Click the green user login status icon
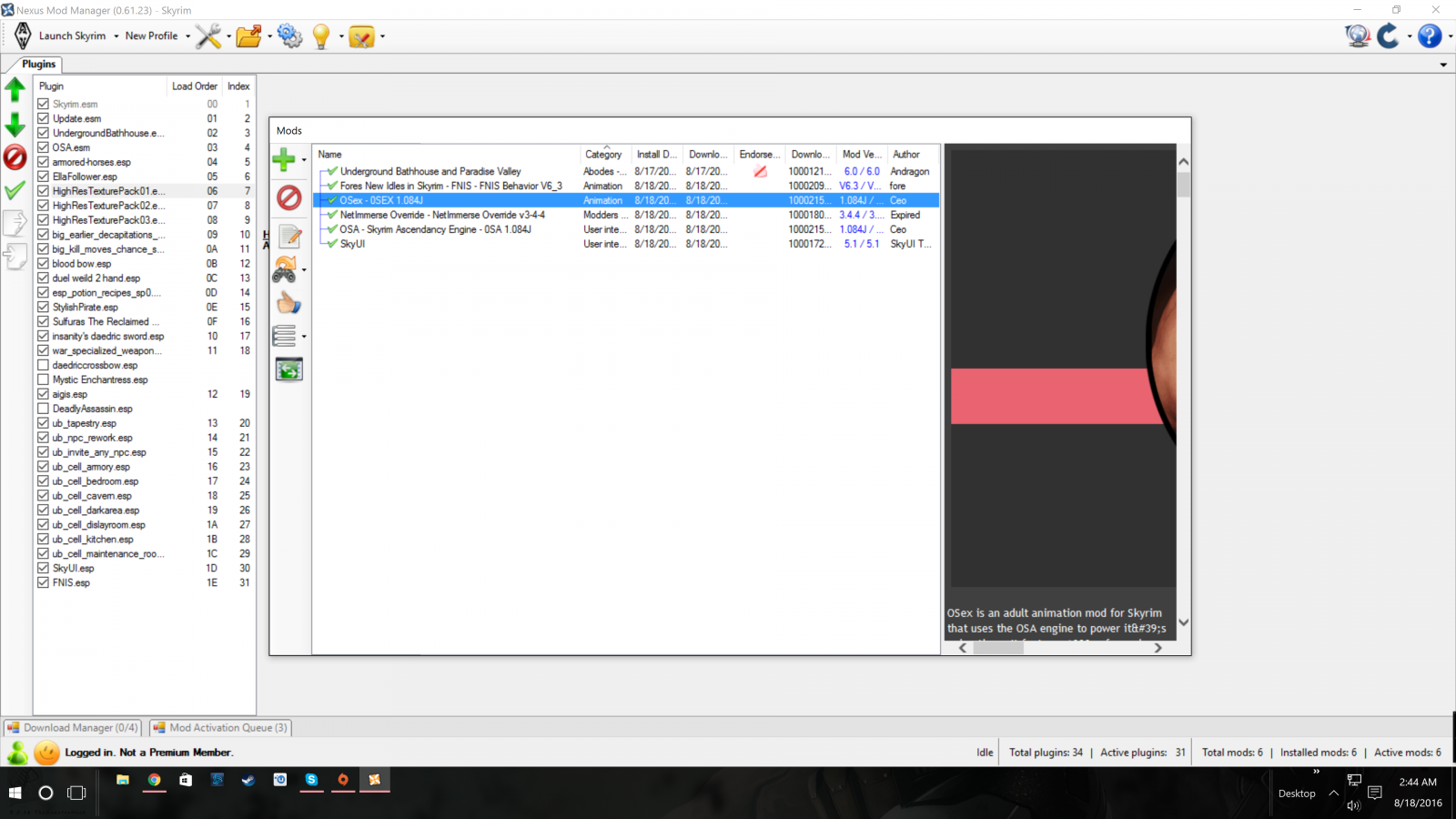This screenshot has height=819, width=1456. [17, 753]
